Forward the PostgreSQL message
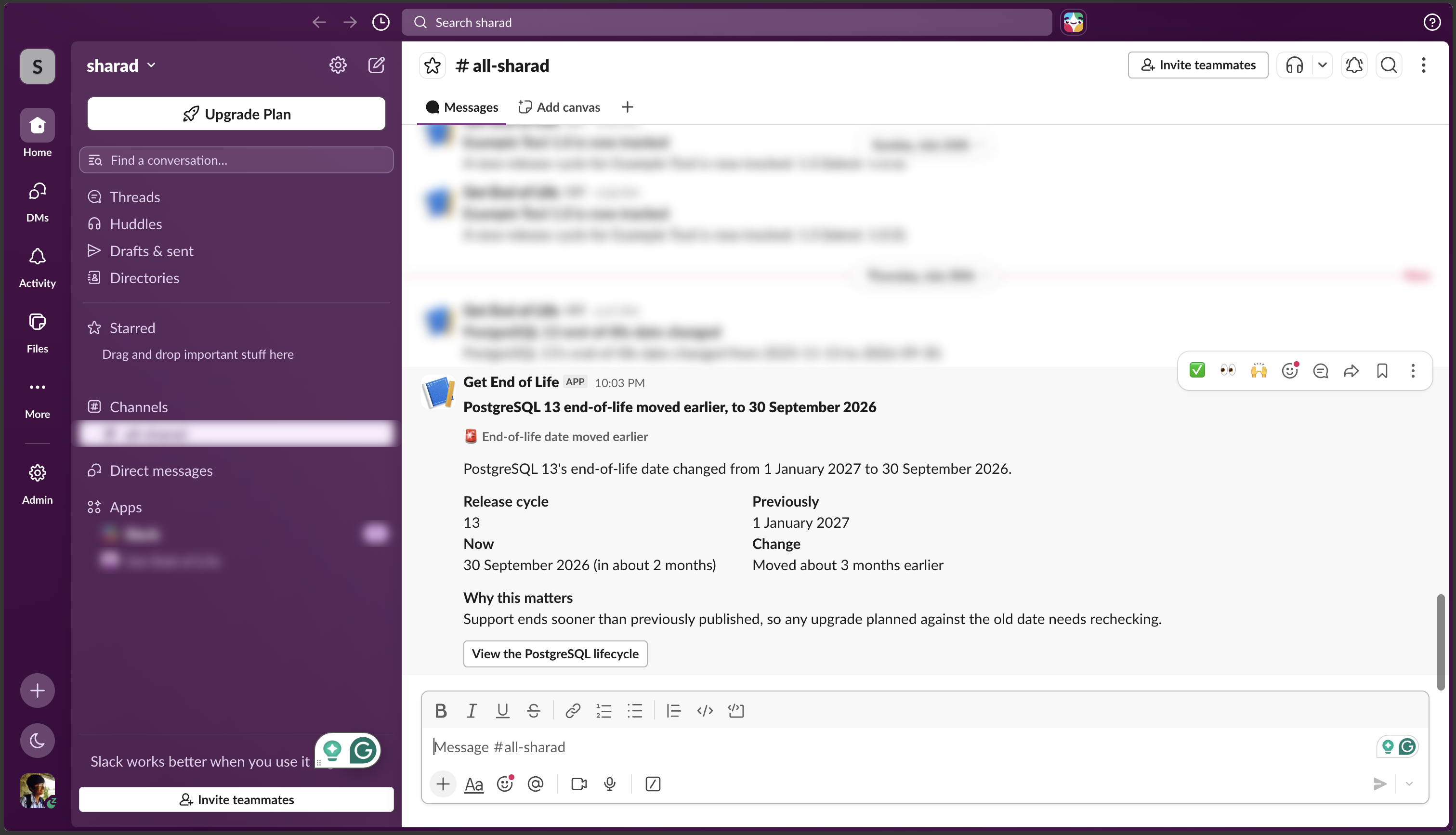The image size is (1456, 835). coord(1351,370)
